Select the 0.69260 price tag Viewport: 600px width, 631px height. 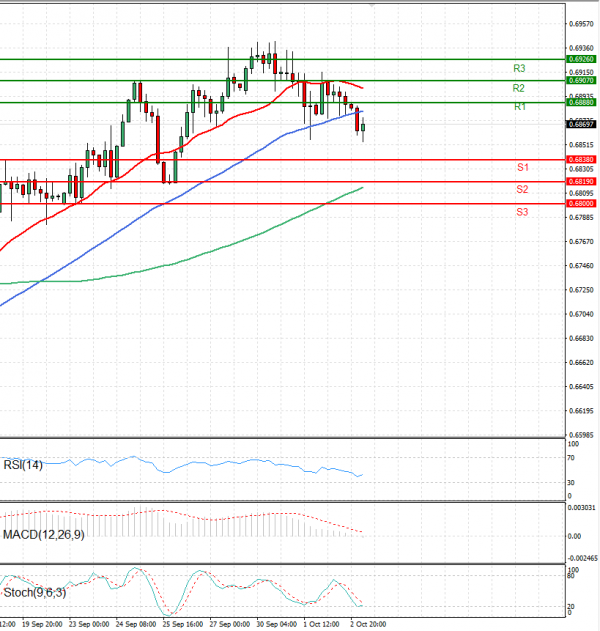pos(581,59)
